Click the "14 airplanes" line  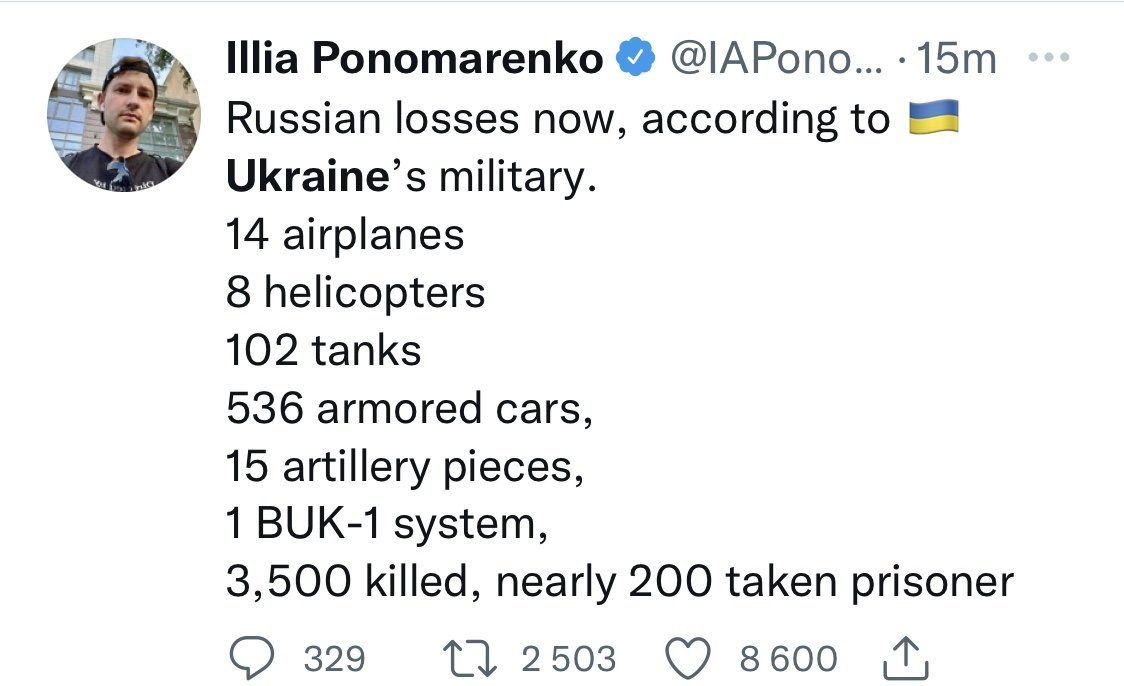point(345,235)
